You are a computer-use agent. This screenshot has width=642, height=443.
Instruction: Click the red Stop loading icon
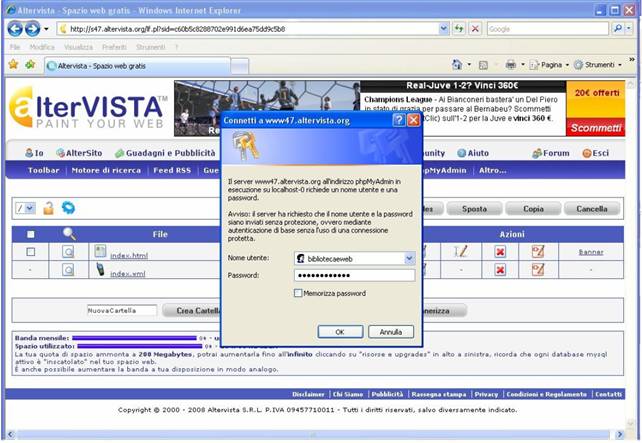475,29
